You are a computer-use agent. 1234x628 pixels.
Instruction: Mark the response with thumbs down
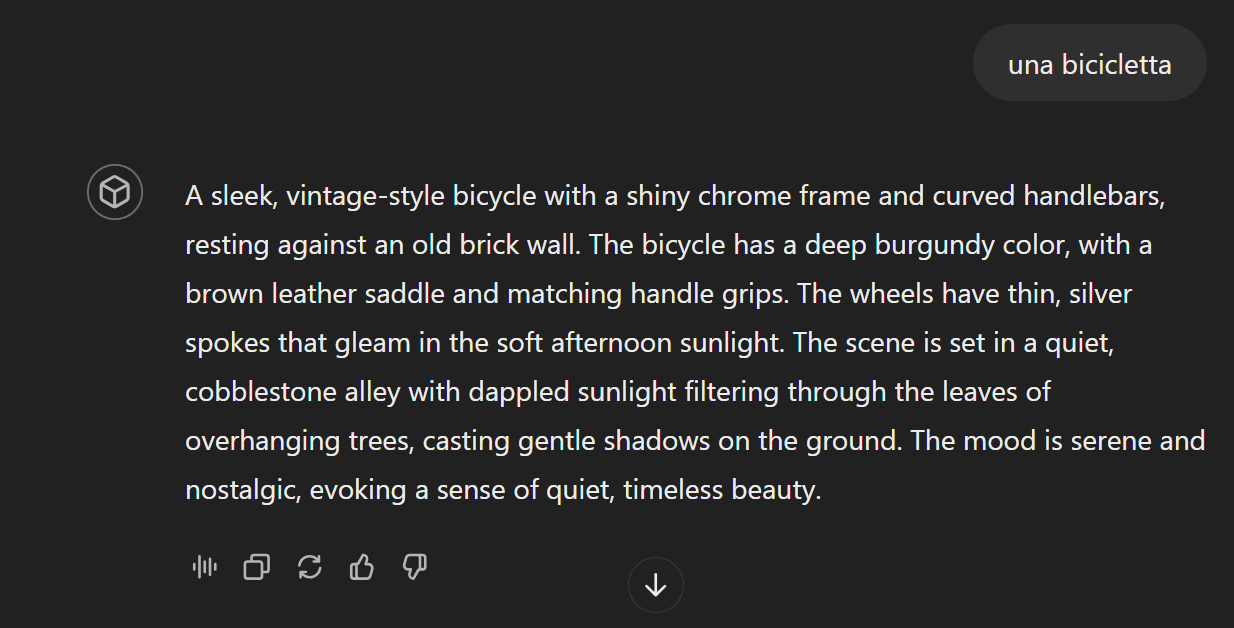click(x=415, y=568)
